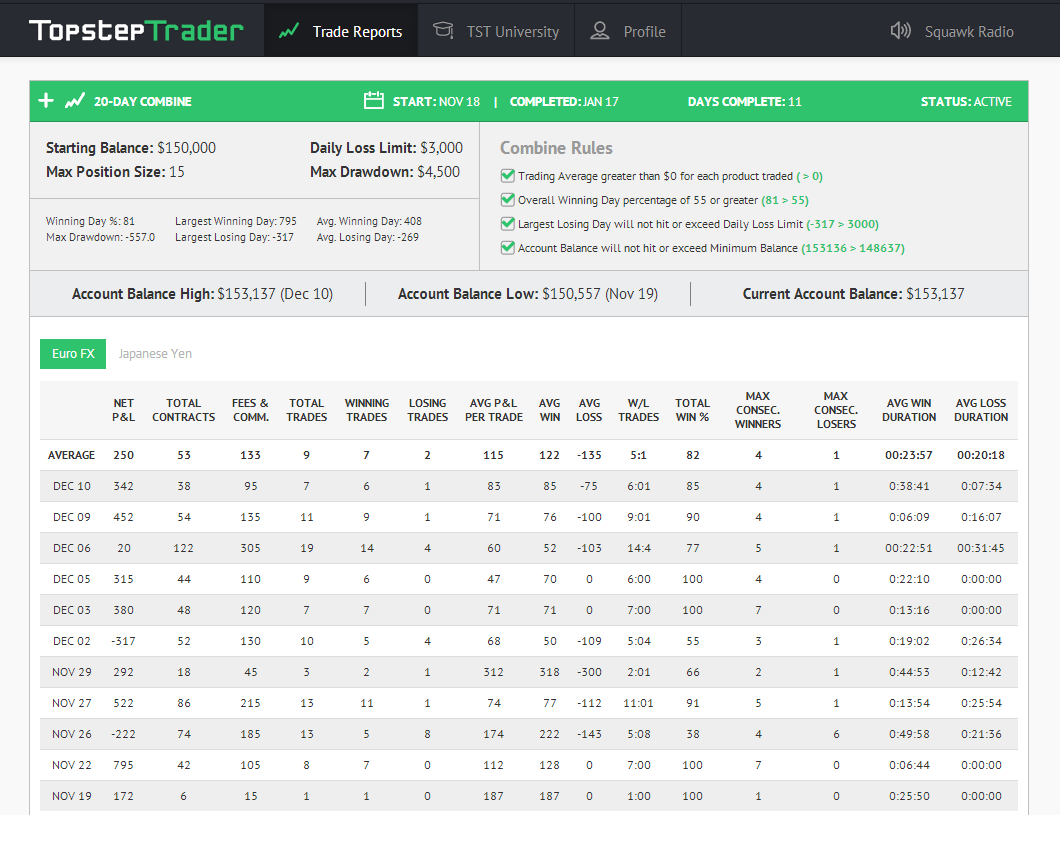This screenshot has height=858, width=1060.
Task: Select the NOV 29 row
Action: [x=529, y=672]
